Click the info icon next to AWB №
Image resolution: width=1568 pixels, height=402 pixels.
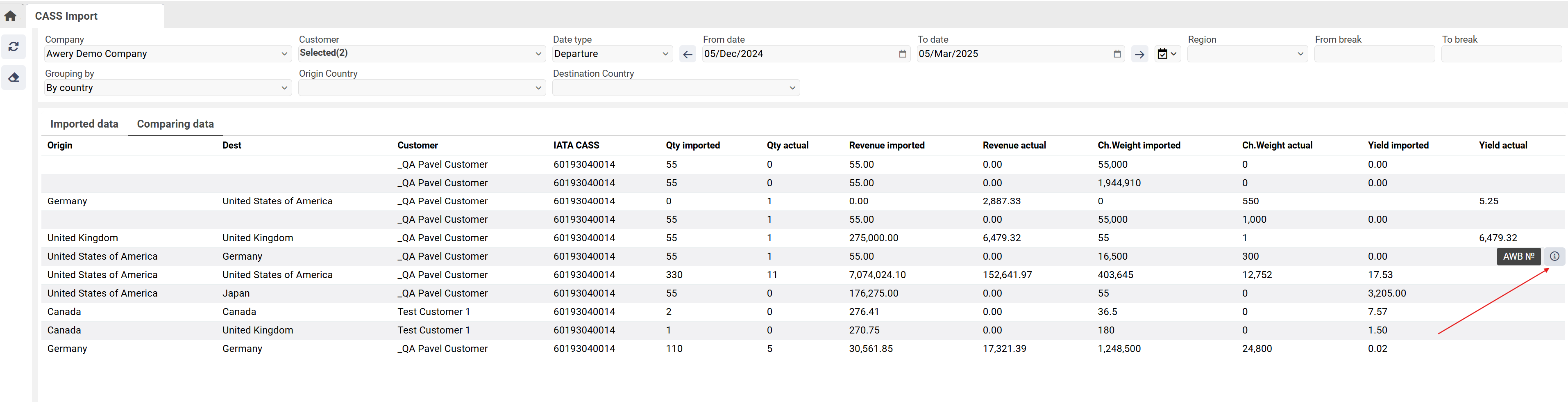tap(1554, 256)
